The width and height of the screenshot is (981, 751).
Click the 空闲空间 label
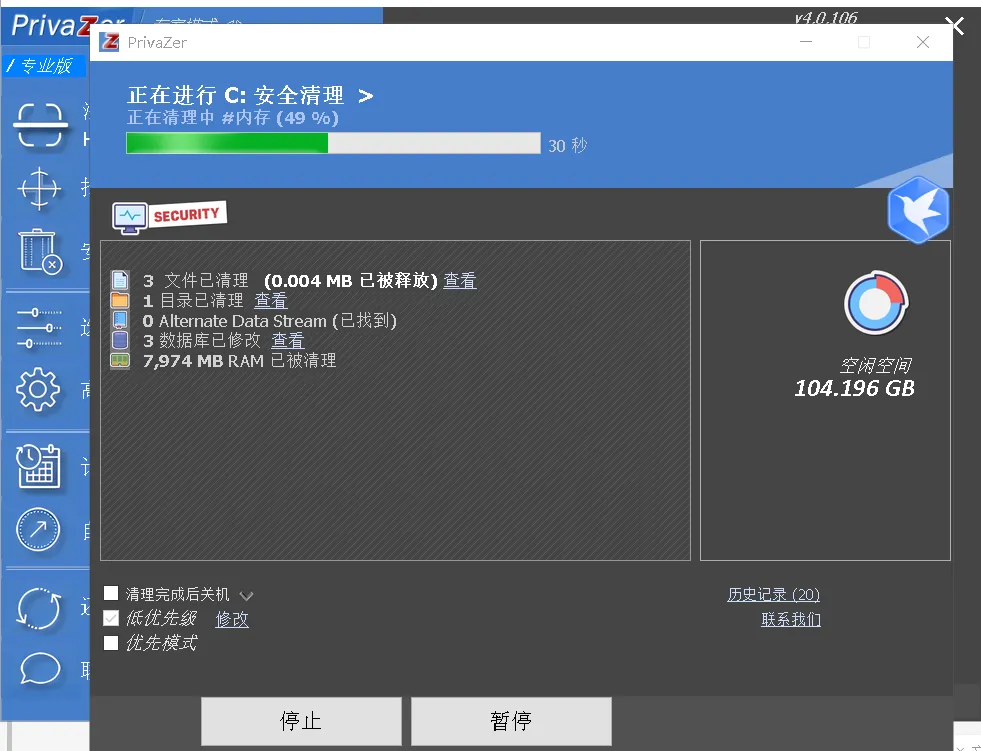(876, 365)
